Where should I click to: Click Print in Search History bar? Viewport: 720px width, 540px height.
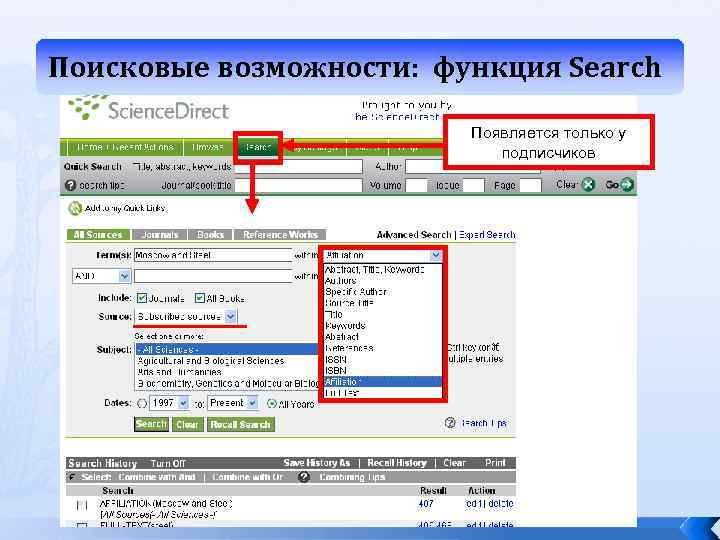pyautogui.click(x=495, y=463)
